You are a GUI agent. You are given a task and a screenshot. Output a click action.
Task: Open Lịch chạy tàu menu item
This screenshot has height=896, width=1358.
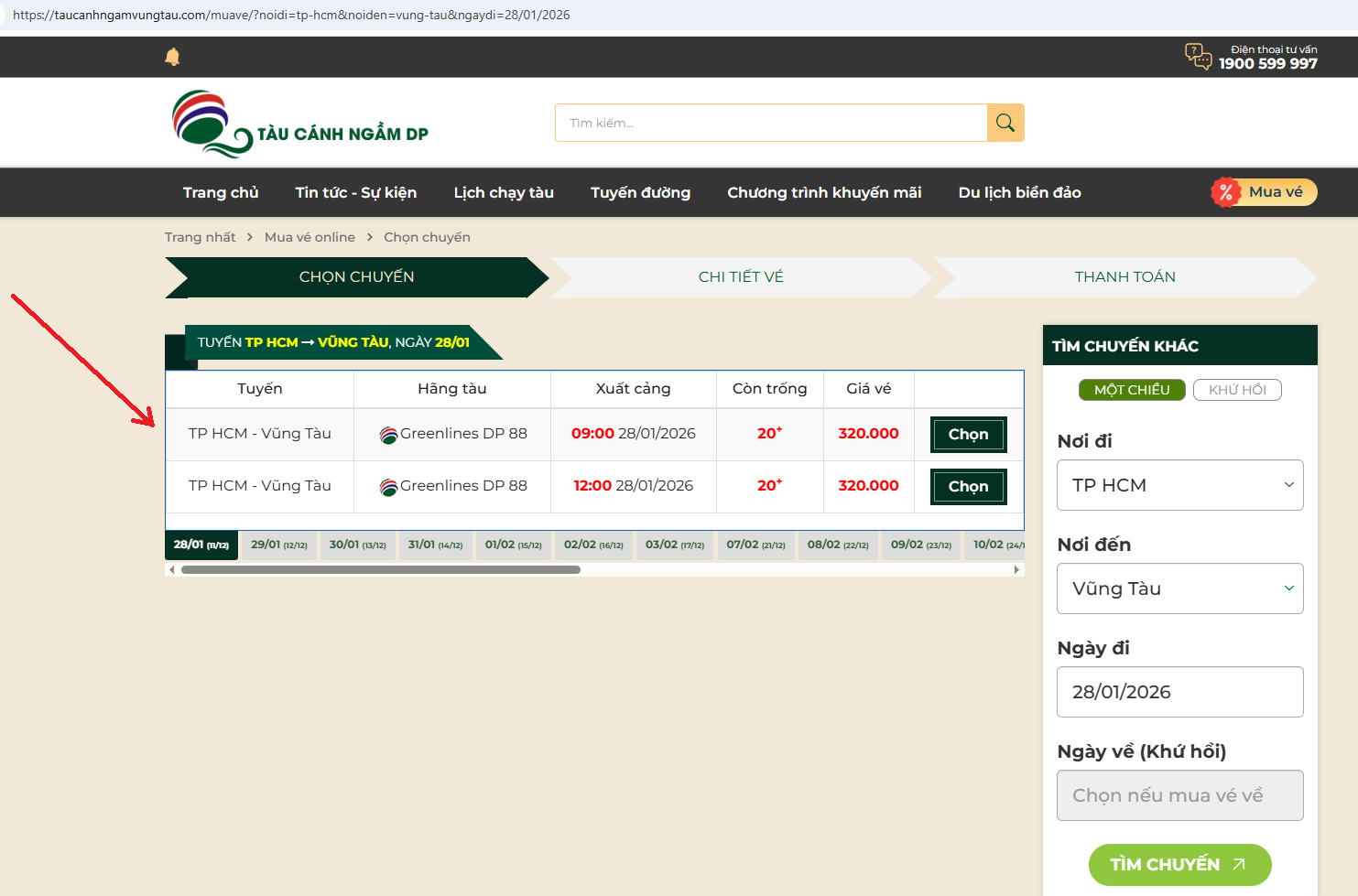[x=504, y=192]
